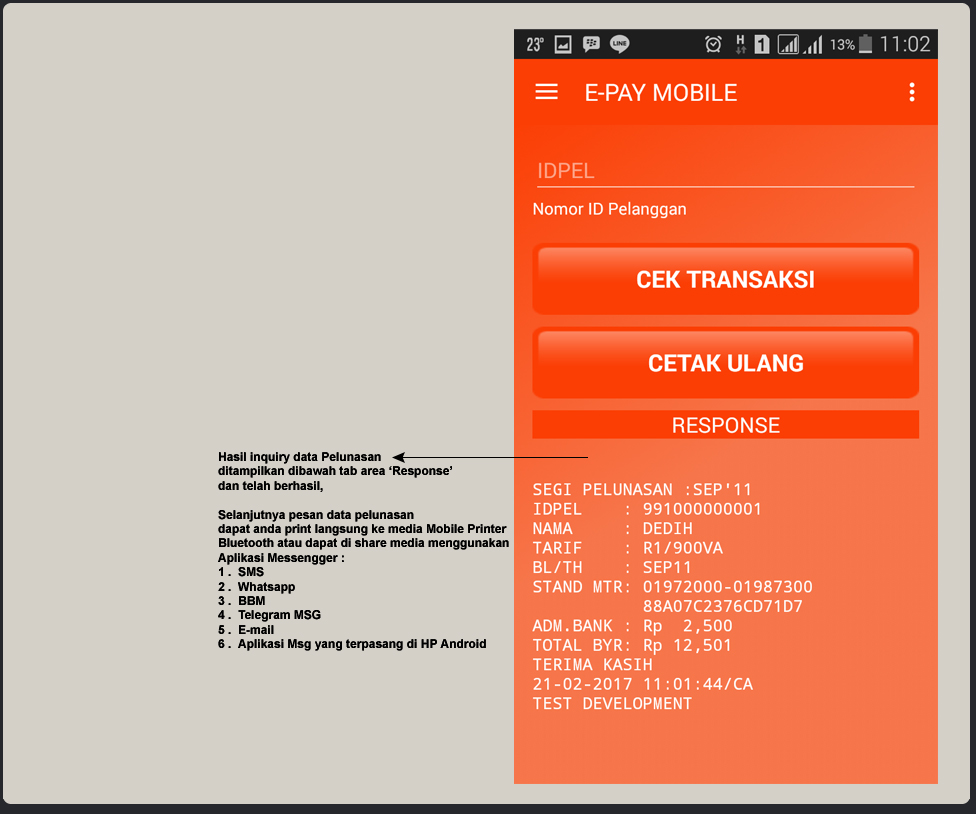Click the '1 . SMS' list item
The image size is (976, 814).
coord(241,572)
